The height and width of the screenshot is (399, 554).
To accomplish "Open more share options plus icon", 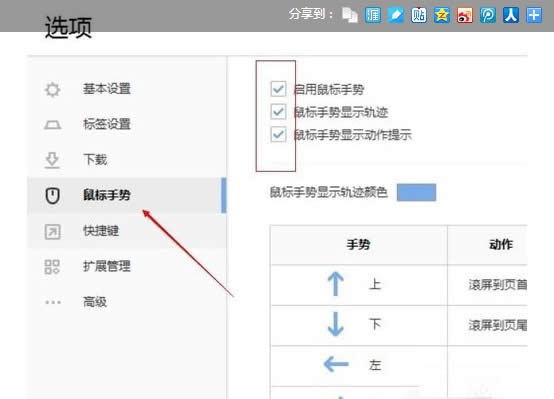I will click(x=534, y=15).
